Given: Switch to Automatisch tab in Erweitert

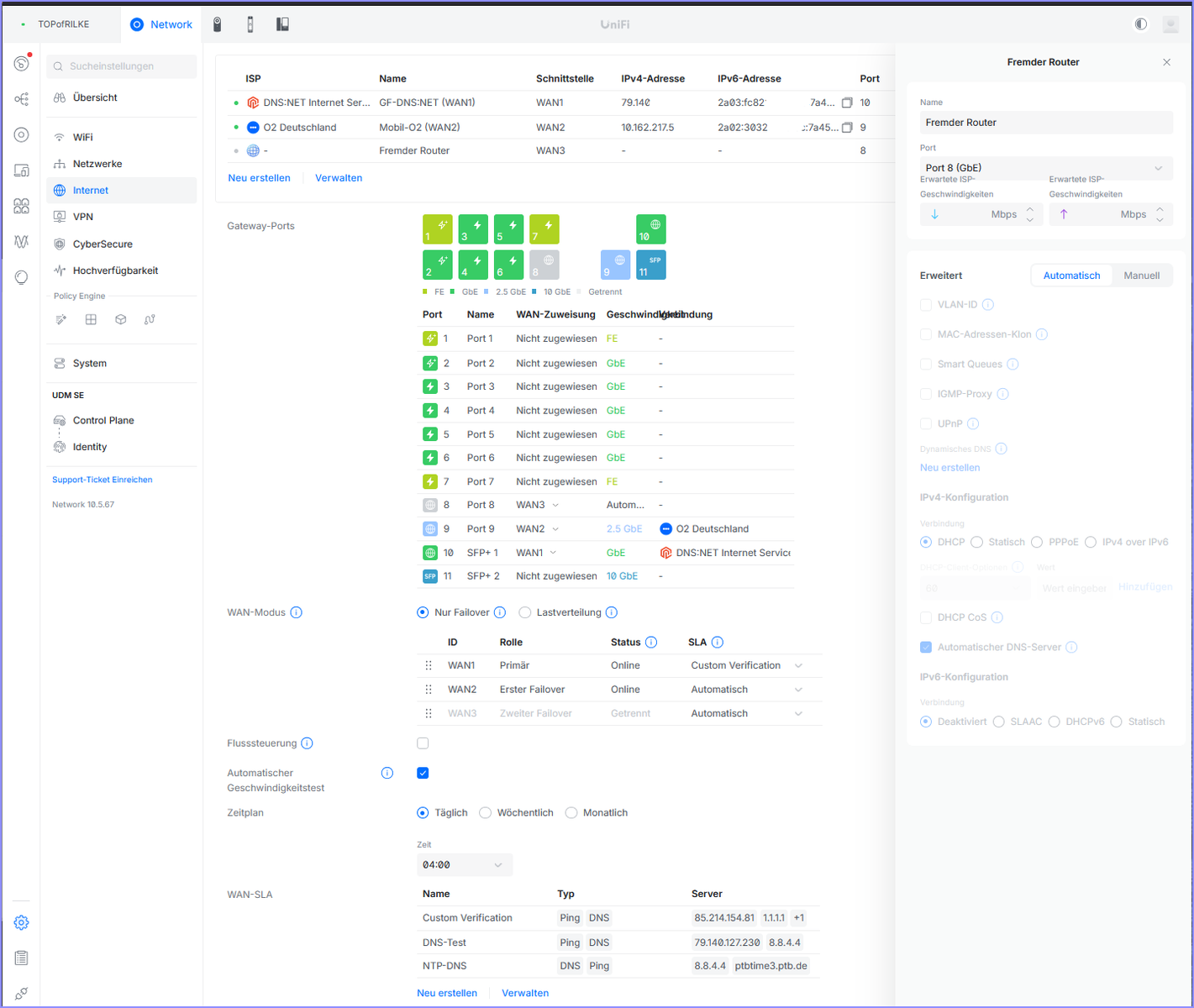Looking at the screenshot, I should click(1071, 276).
